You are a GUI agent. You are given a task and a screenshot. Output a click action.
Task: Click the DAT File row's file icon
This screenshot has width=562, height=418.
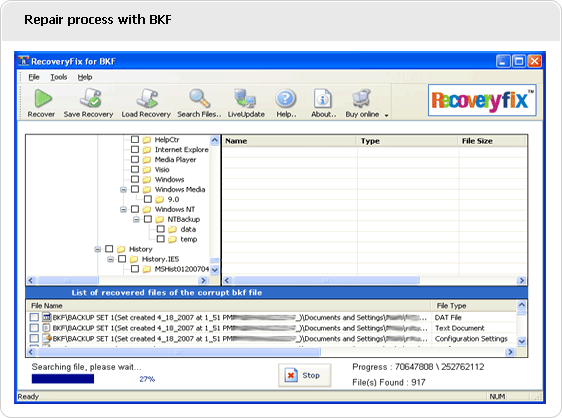[x=47, y=317]
